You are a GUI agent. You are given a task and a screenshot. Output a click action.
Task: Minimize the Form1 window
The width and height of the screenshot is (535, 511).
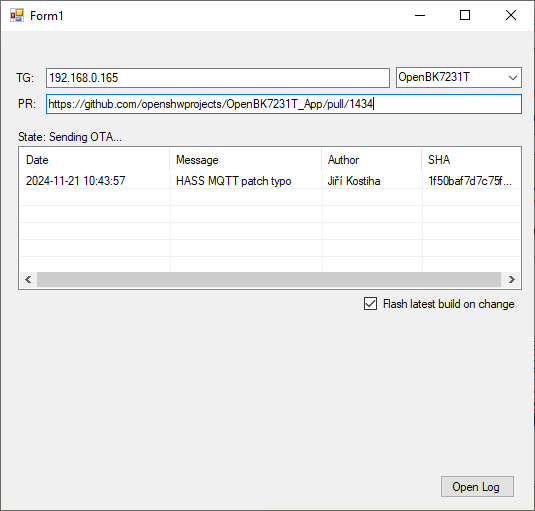420,15
